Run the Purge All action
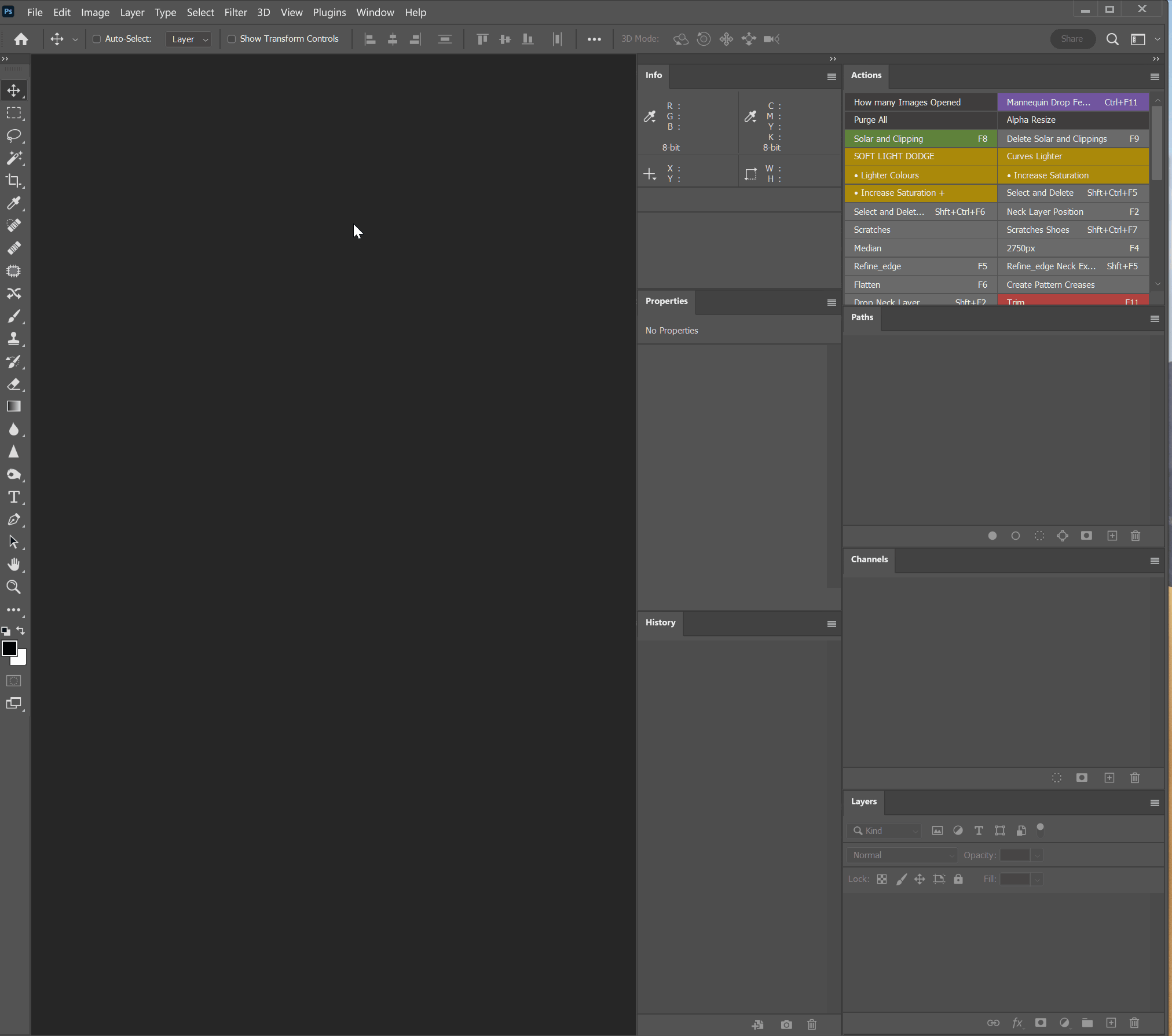Image resolution: width=1172 pixels, height=1036 pixels. (920, 120)
